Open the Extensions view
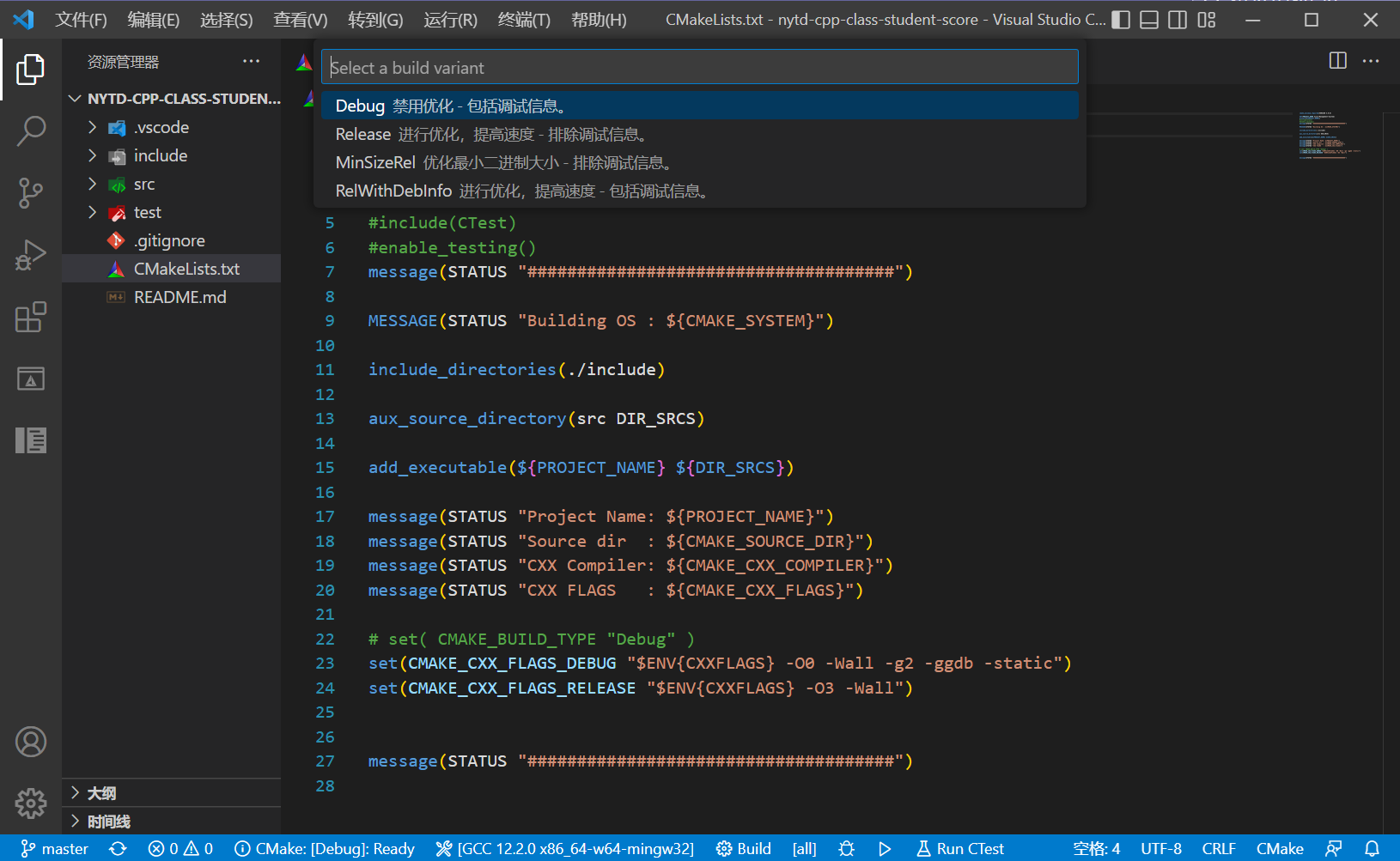This screenshot has width=1400, height=861. [31, 317]
